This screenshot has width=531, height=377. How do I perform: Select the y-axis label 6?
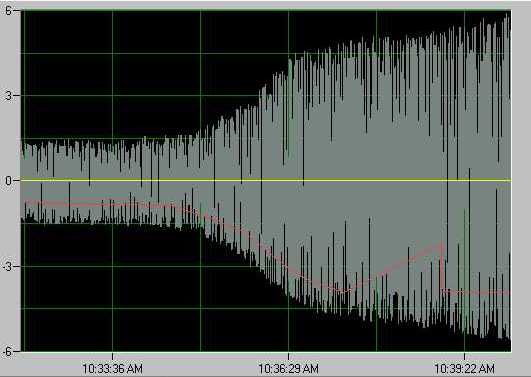click(x=7, y=10)
